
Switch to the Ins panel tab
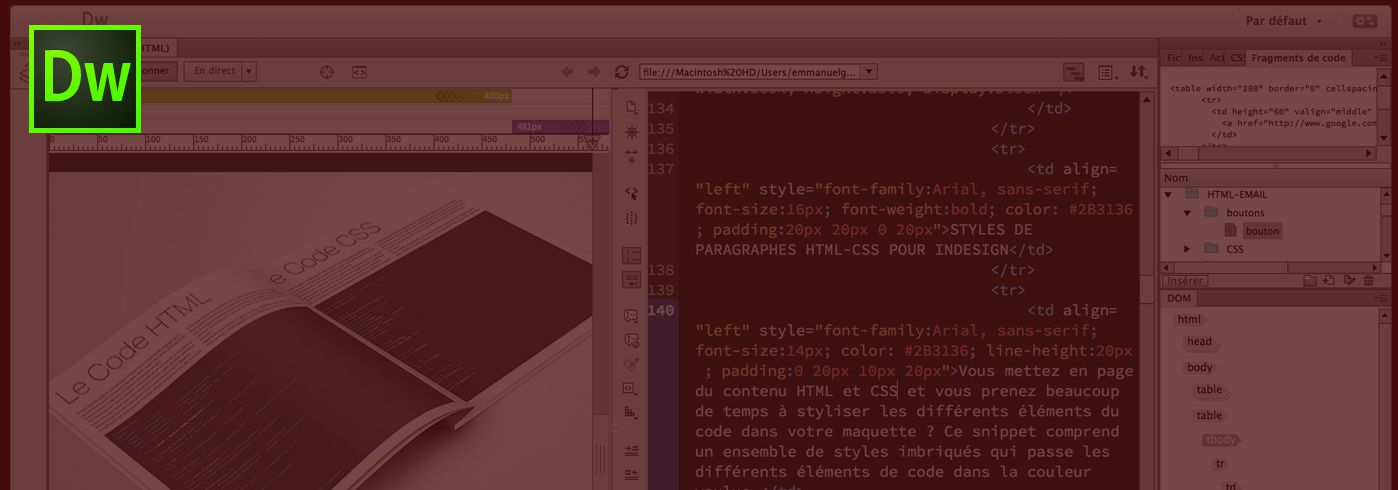pos(1195,58)
